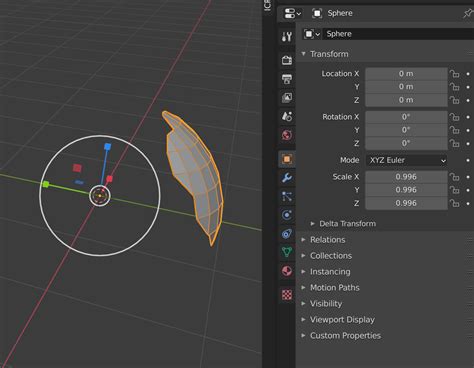Open the object data-block browse dropdown
This screenshot has height=368, width=474.
coord(312,34)
